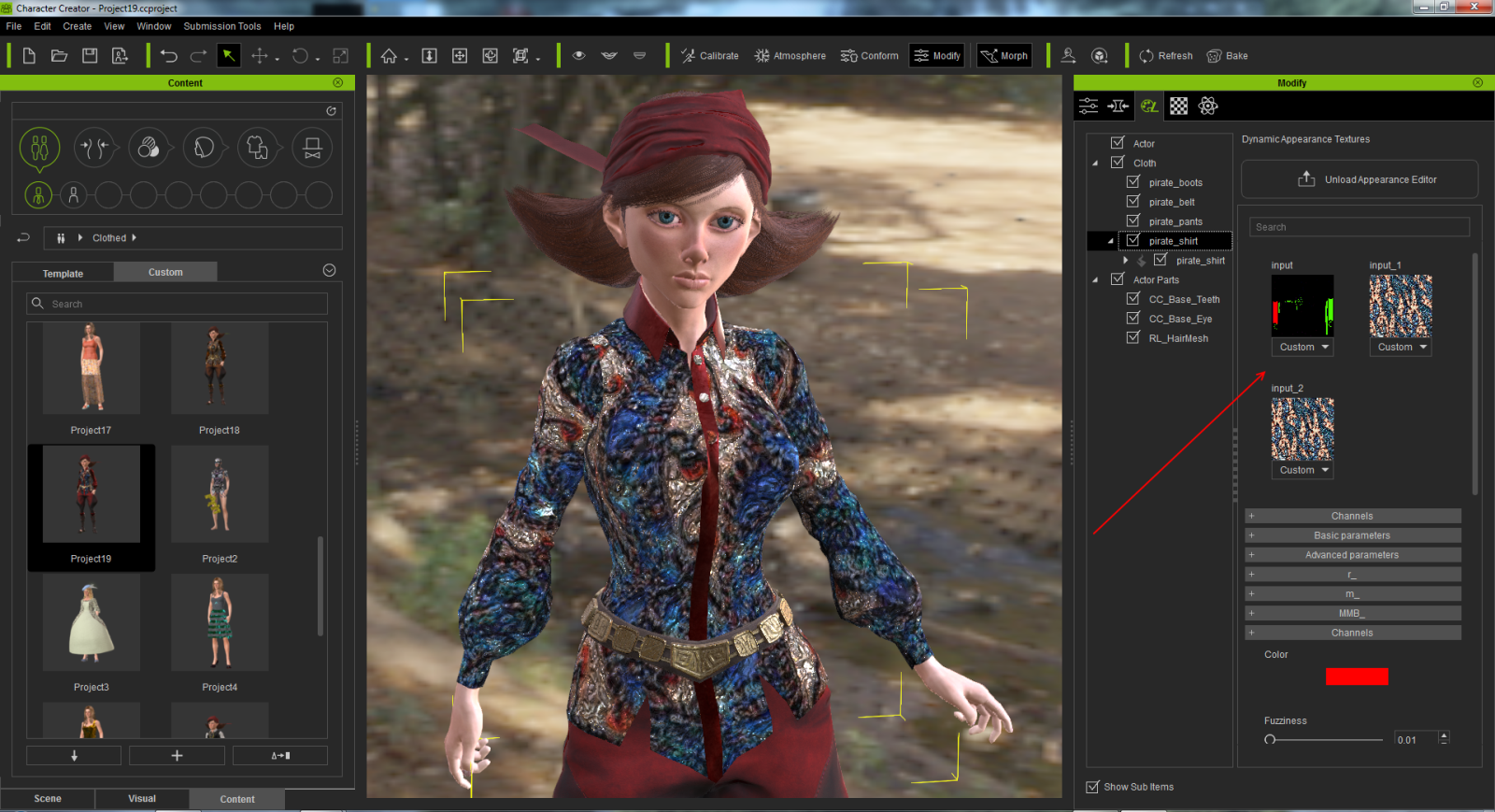The image size is (1495, 812).
Task: Toggle Show Sub Items checkbox
Action: coord(1092,787)
